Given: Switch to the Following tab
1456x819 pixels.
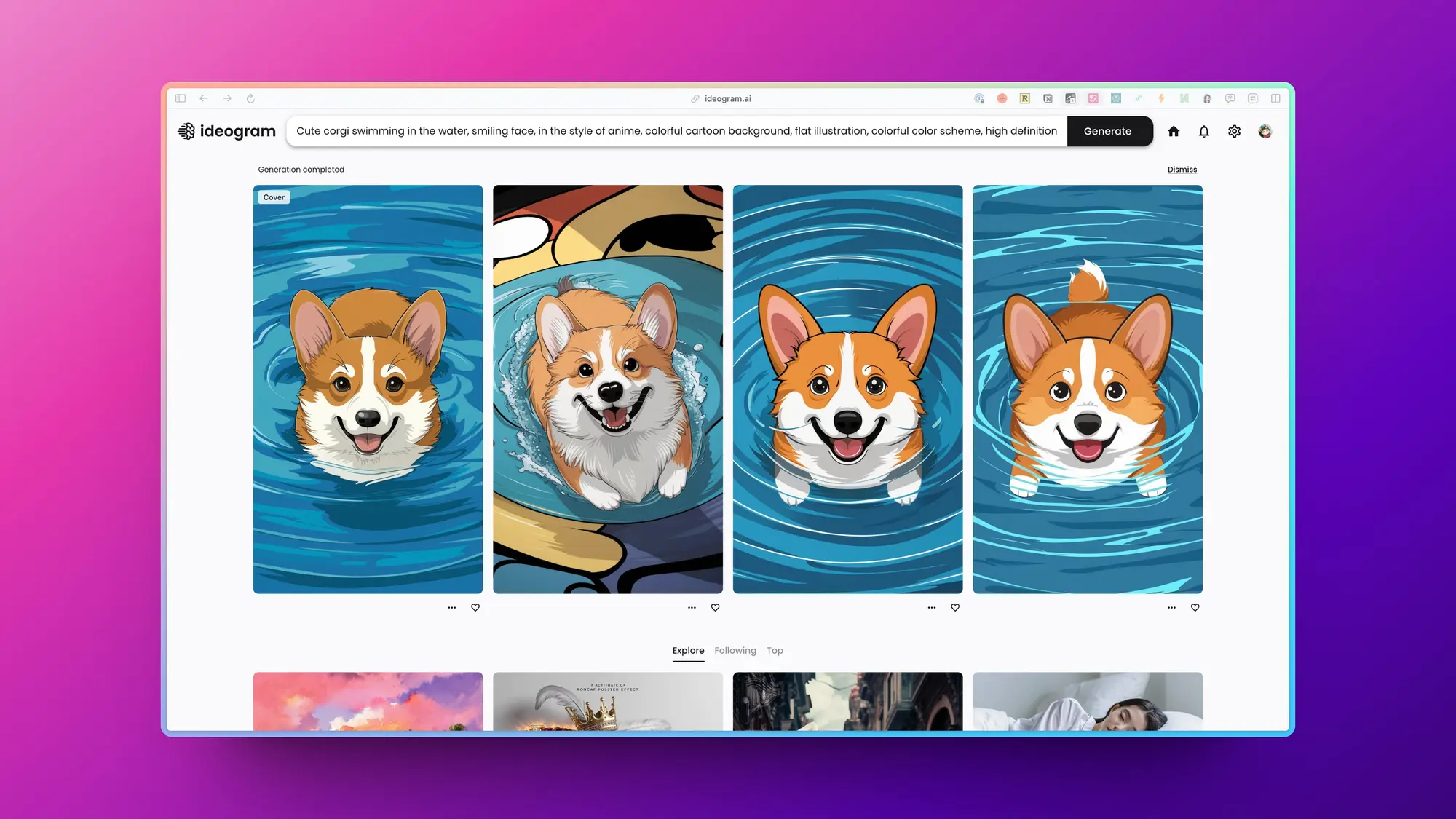Looking at the screenshot, I should click(x=735, y=650).
